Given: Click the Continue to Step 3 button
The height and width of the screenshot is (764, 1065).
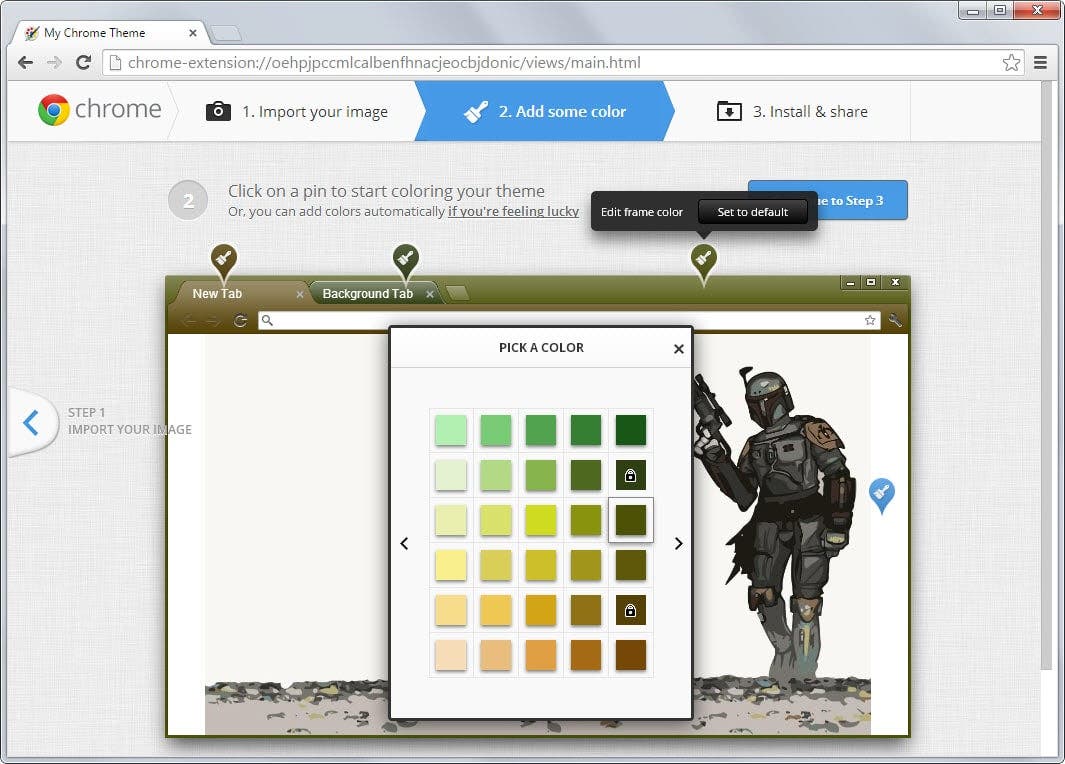Looking at the screenshot, I should pos(828,200).
